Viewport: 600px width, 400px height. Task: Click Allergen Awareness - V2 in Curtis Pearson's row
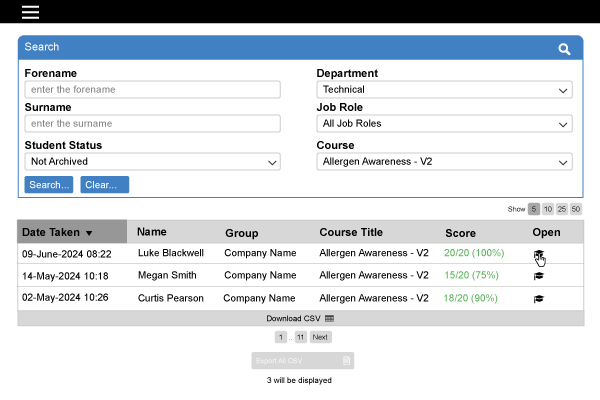[x=374, y=298]
